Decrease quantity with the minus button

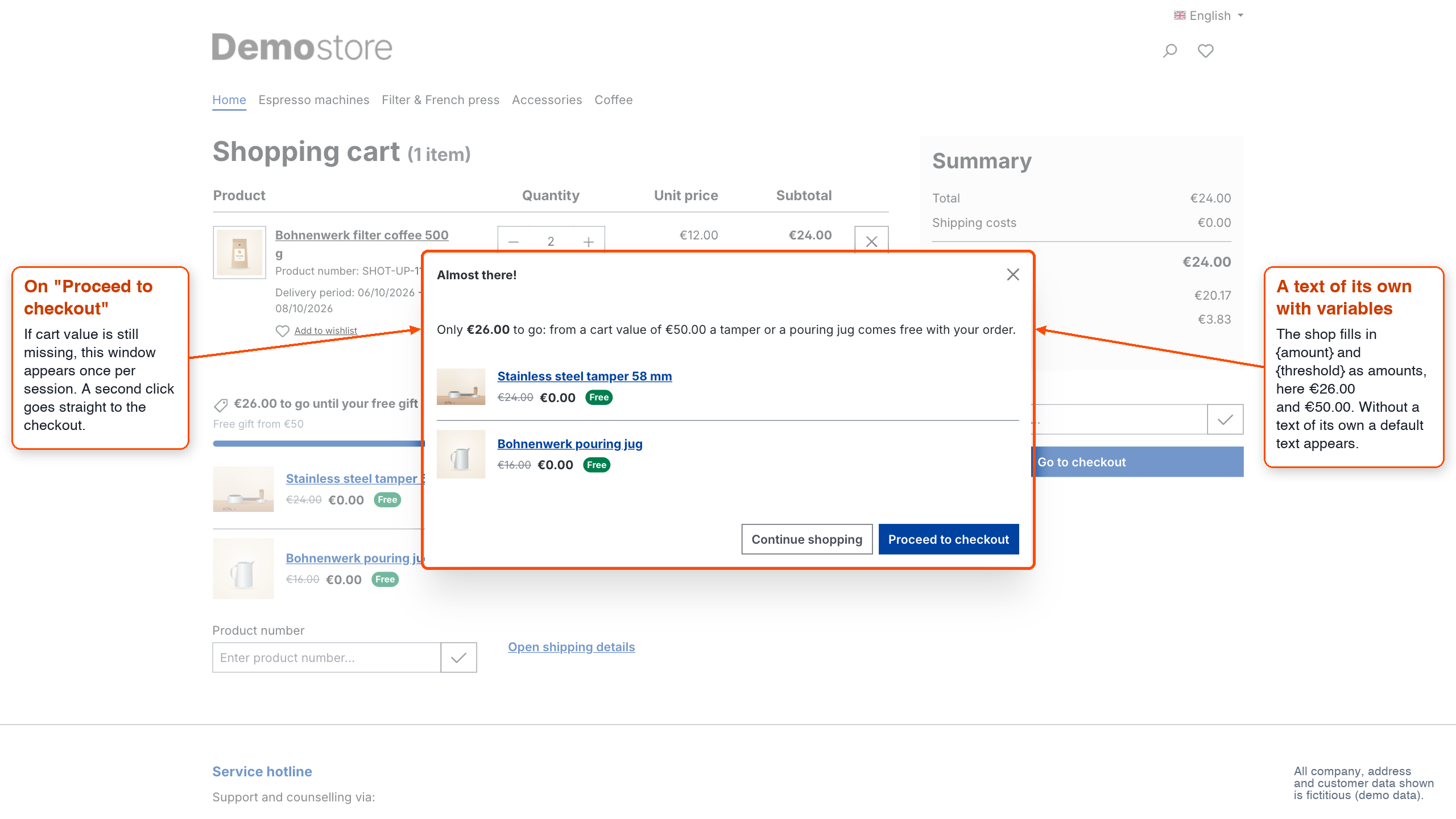click(x=514, y=242)
